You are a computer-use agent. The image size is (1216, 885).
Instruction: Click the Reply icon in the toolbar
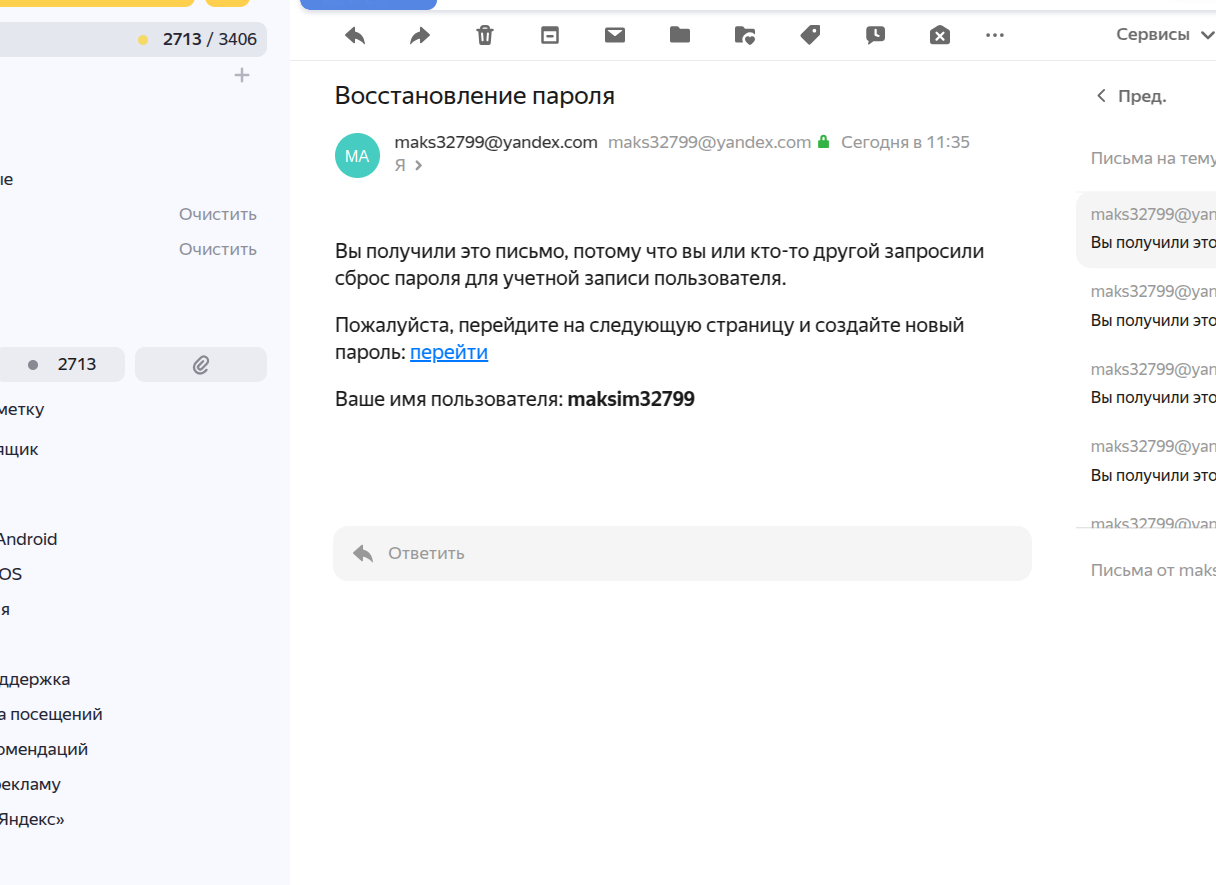click(354, 35)
